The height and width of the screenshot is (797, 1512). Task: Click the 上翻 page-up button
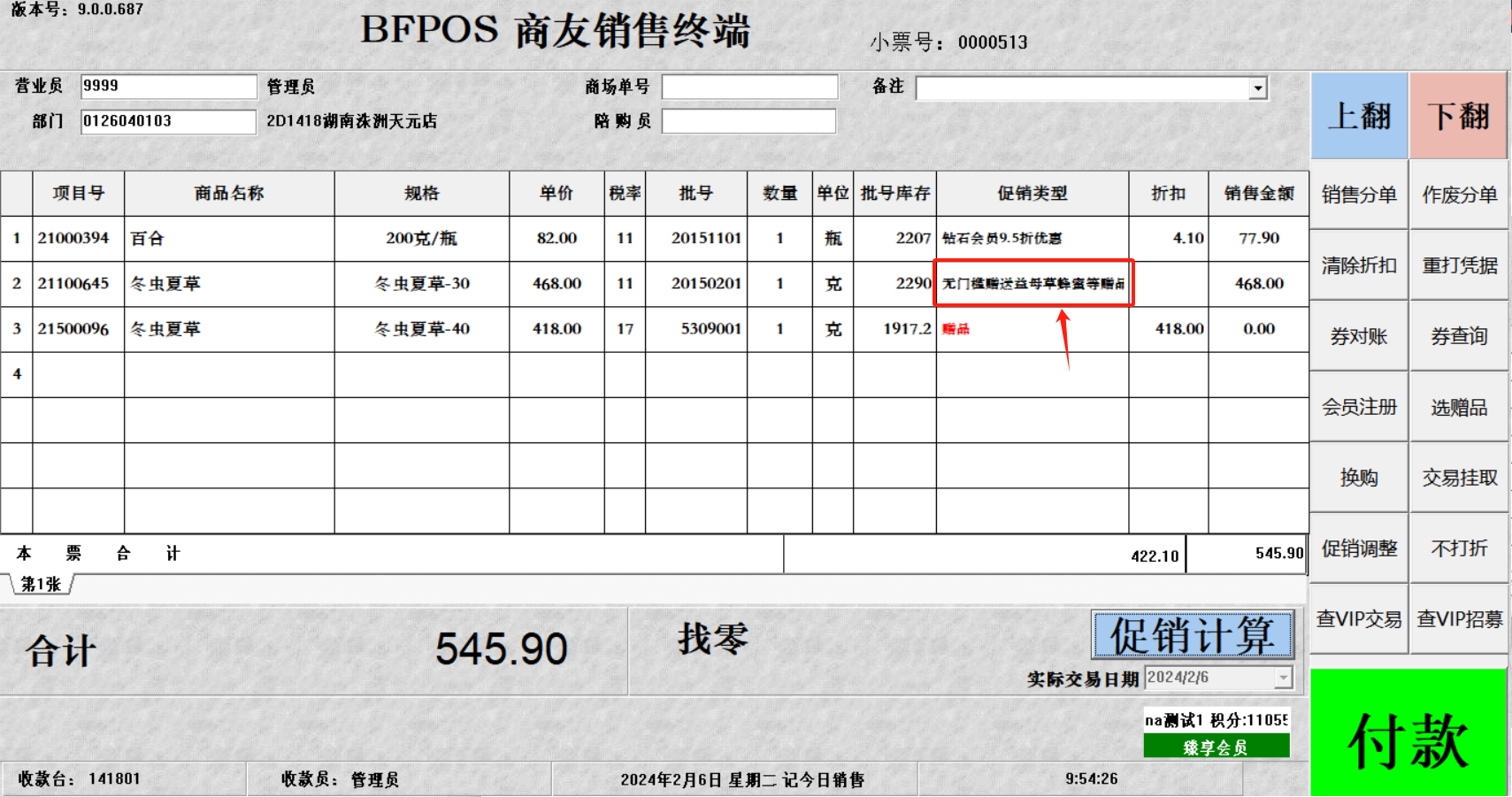(x=1359, y=116)
